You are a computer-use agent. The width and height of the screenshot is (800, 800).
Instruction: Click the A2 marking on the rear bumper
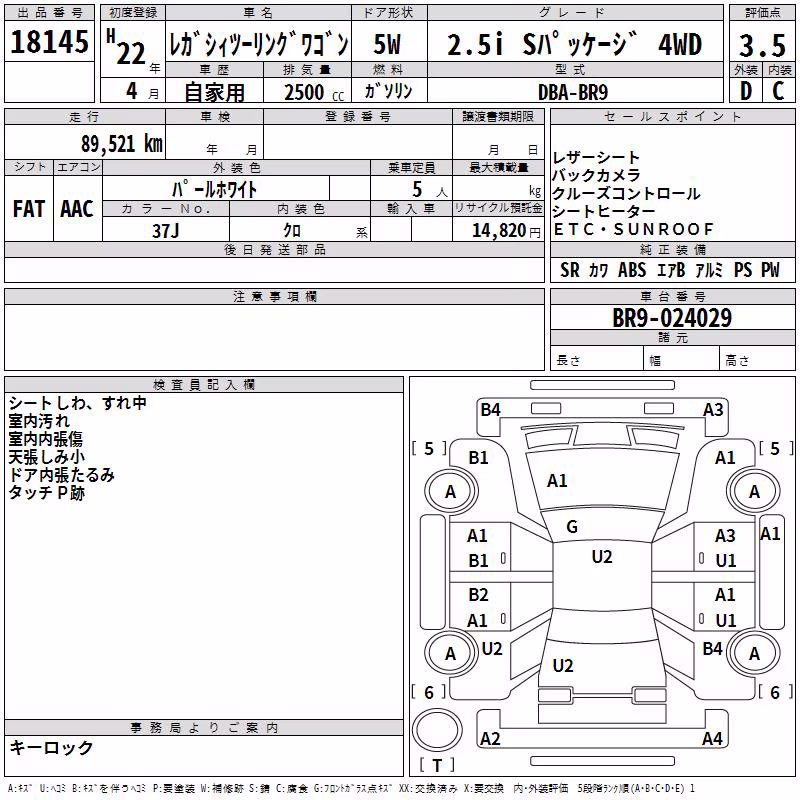pos(490,738)
